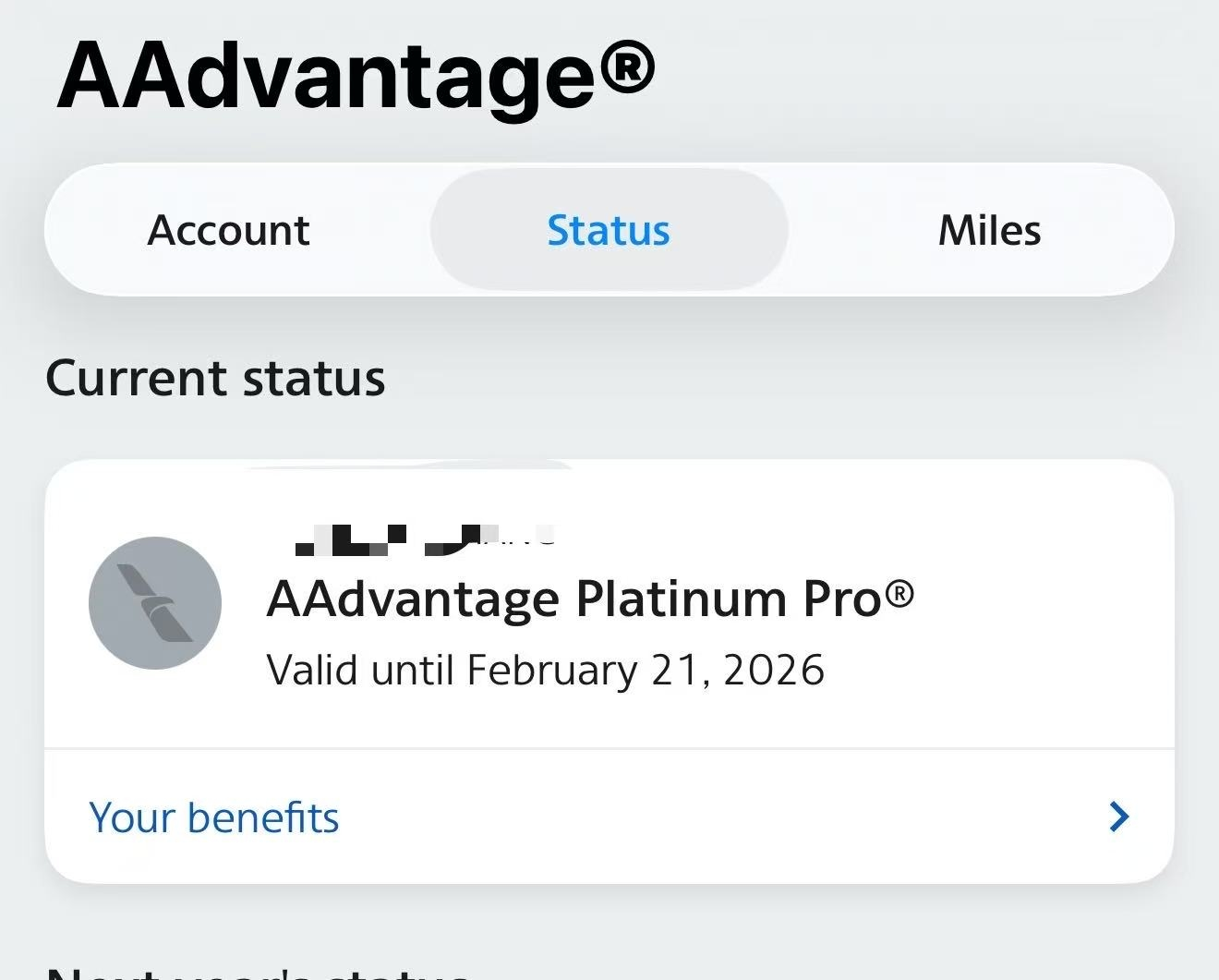The image size is (1219, 980).
Task: Select the Status tab
Action: point(609,230)
